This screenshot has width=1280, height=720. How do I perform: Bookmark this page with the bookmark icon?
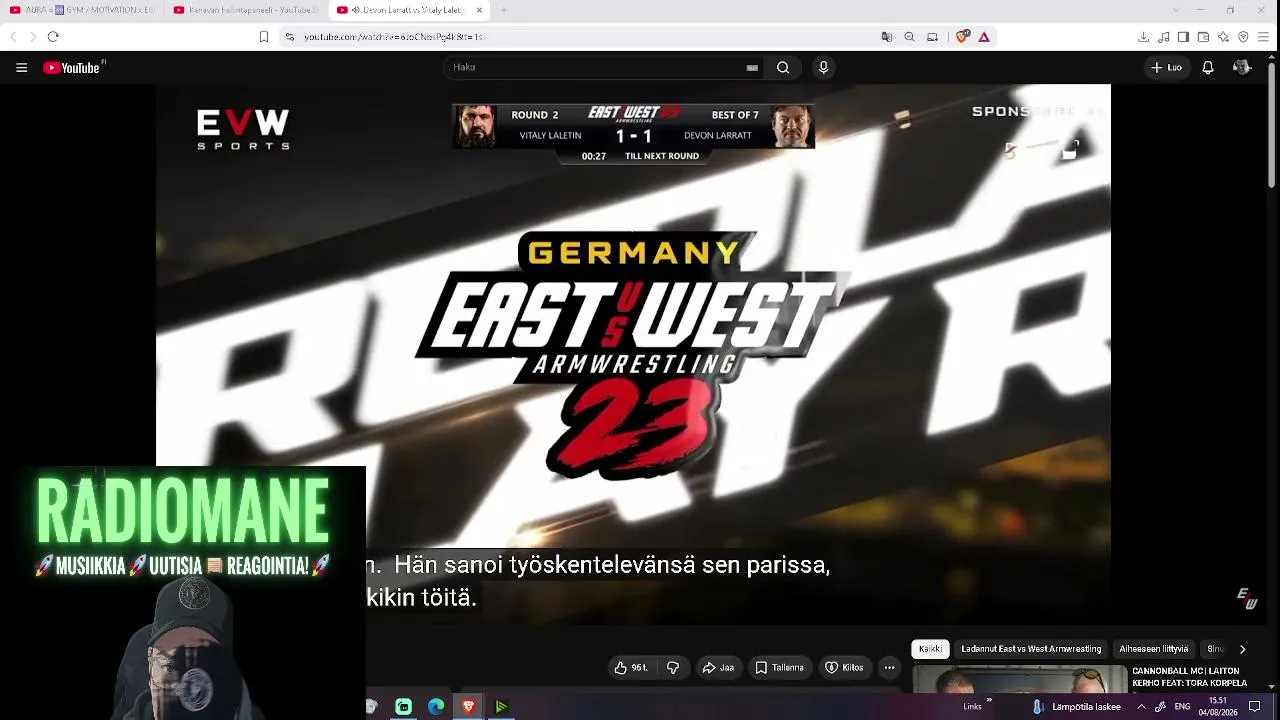coord(263,37)
